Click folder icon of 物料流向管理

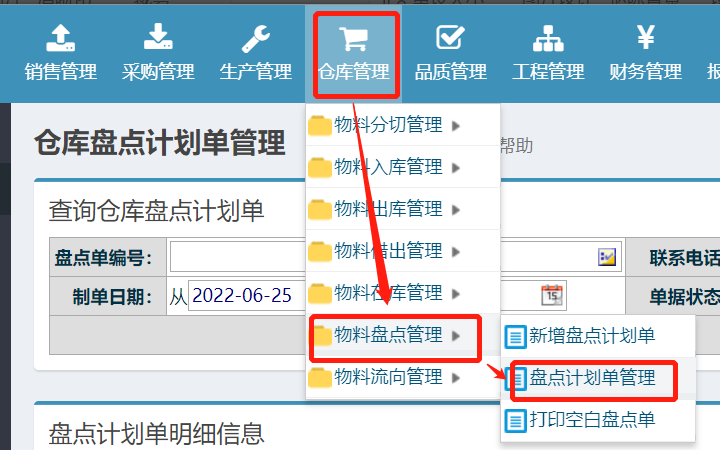pos(320,378)
